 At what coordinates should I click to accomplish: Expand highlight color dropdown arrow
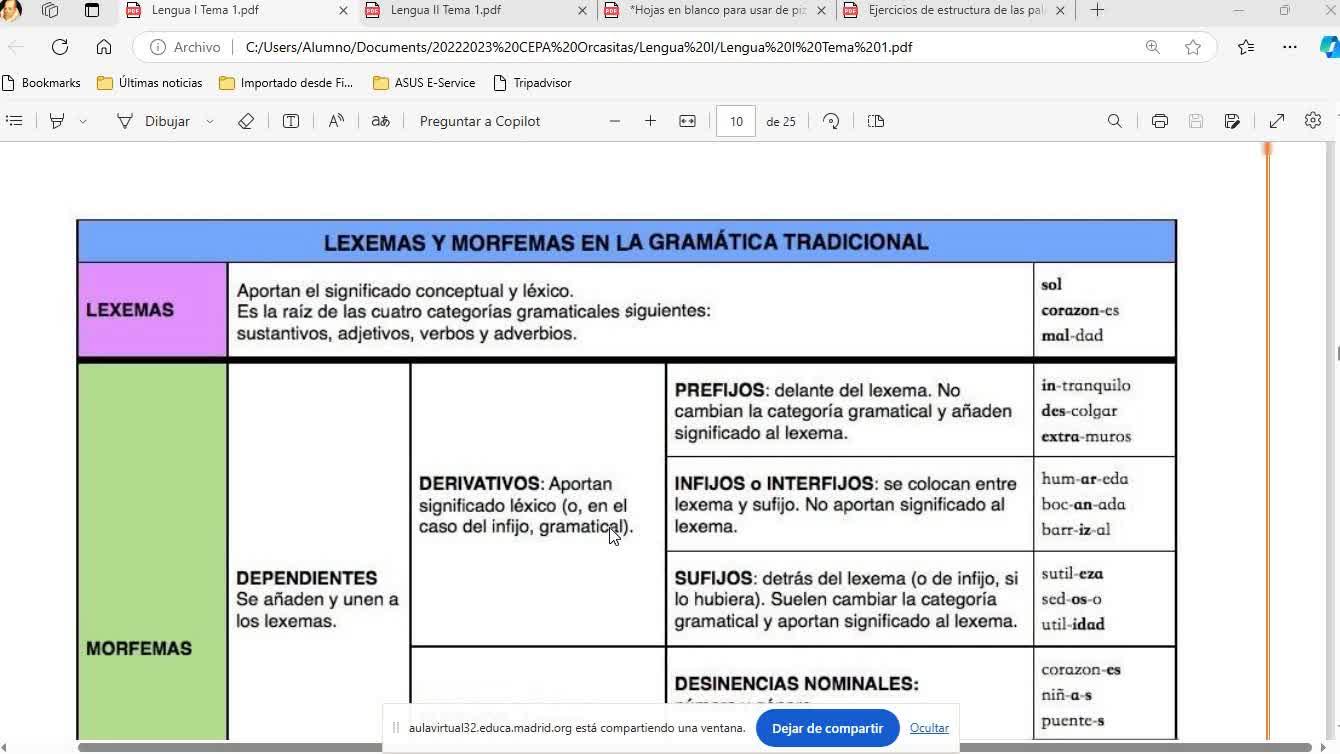pyautogui.click(x=83, y=121)
